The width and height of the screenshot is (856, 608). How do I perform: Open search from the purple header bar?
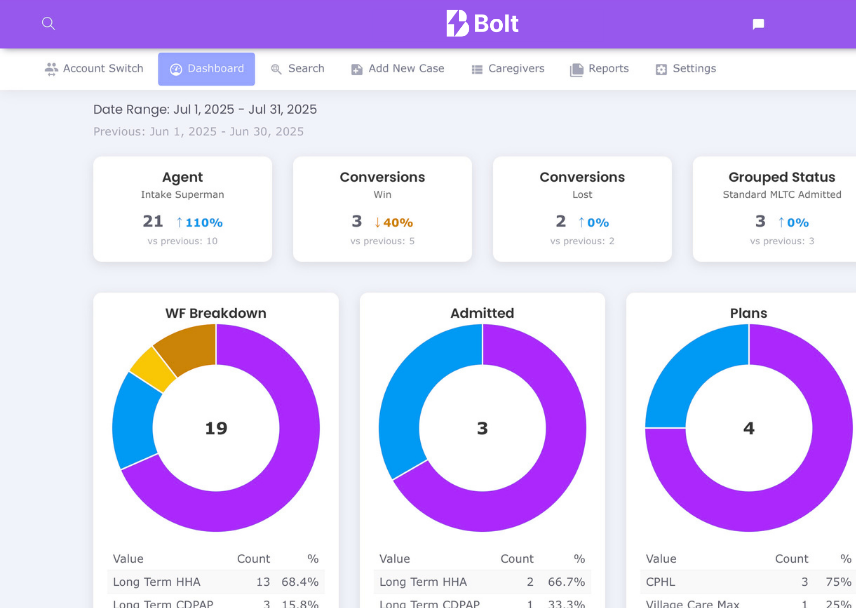[x=48, y=23]
